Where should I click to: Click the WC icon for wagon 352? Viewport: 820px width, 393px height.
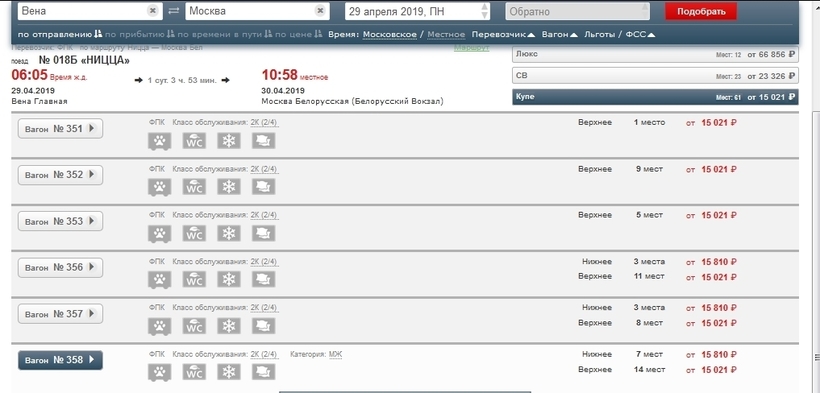194,187
